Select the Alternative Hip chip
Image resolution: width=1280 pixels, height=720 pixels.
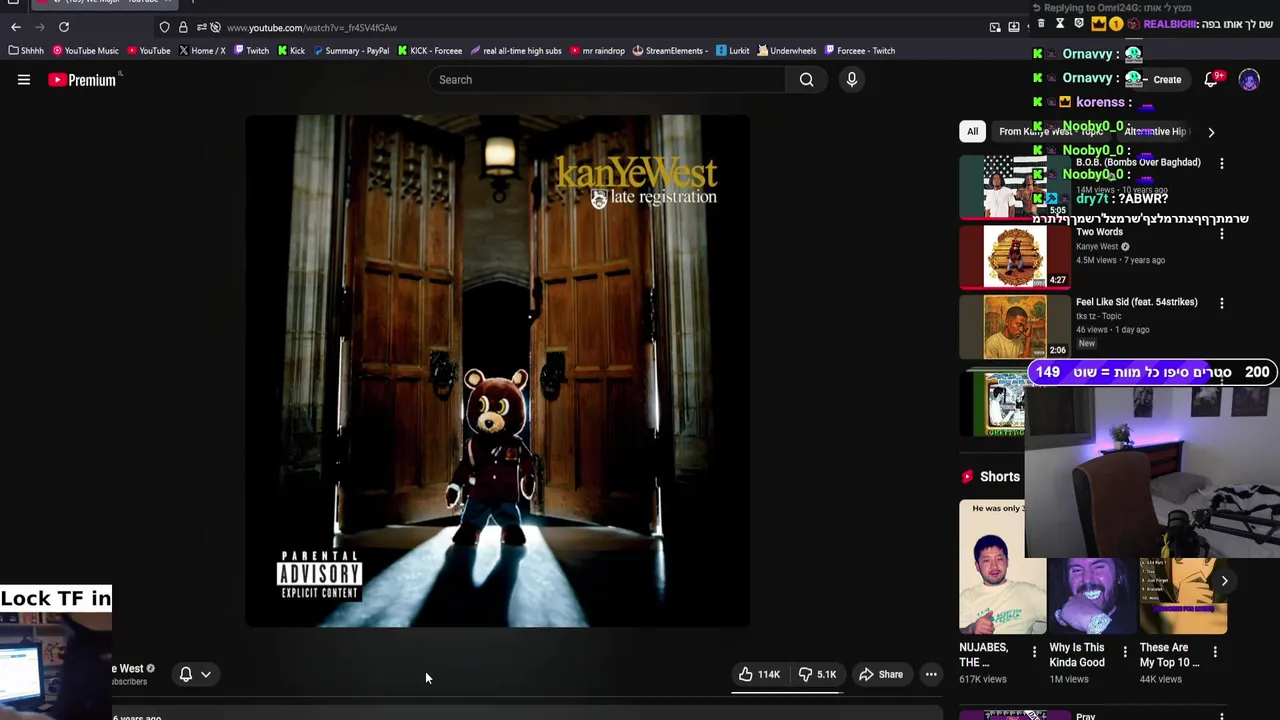click(x=1155, y=131)
